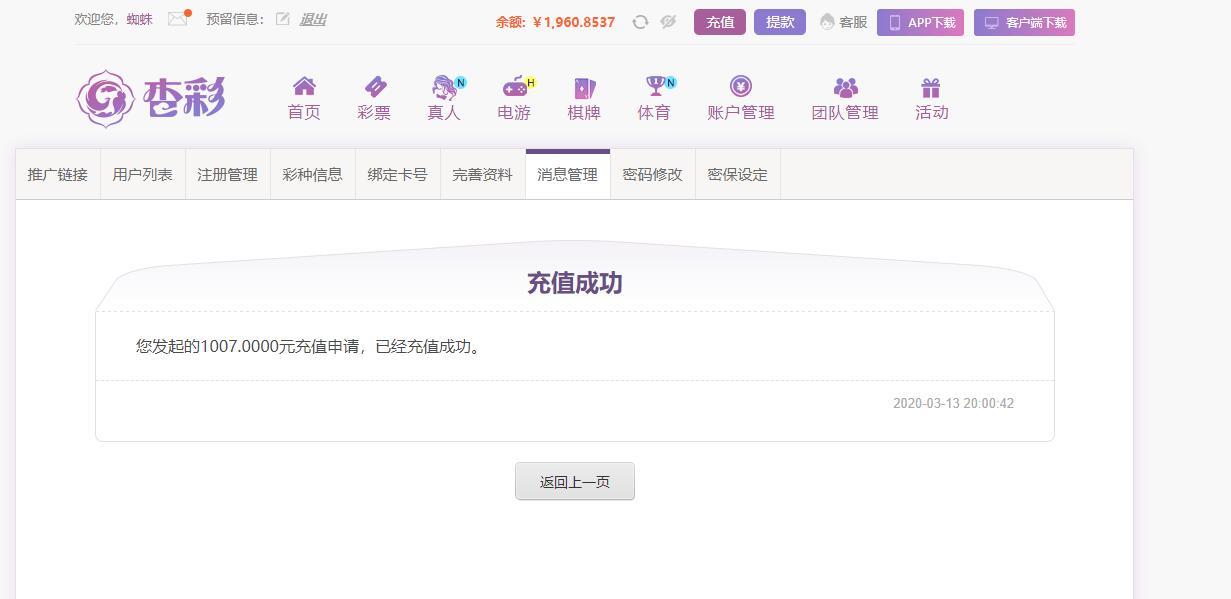Switch to the 密码修改 tab
The width and height of the screenshot is (1231, 599).
click(653, 174)
